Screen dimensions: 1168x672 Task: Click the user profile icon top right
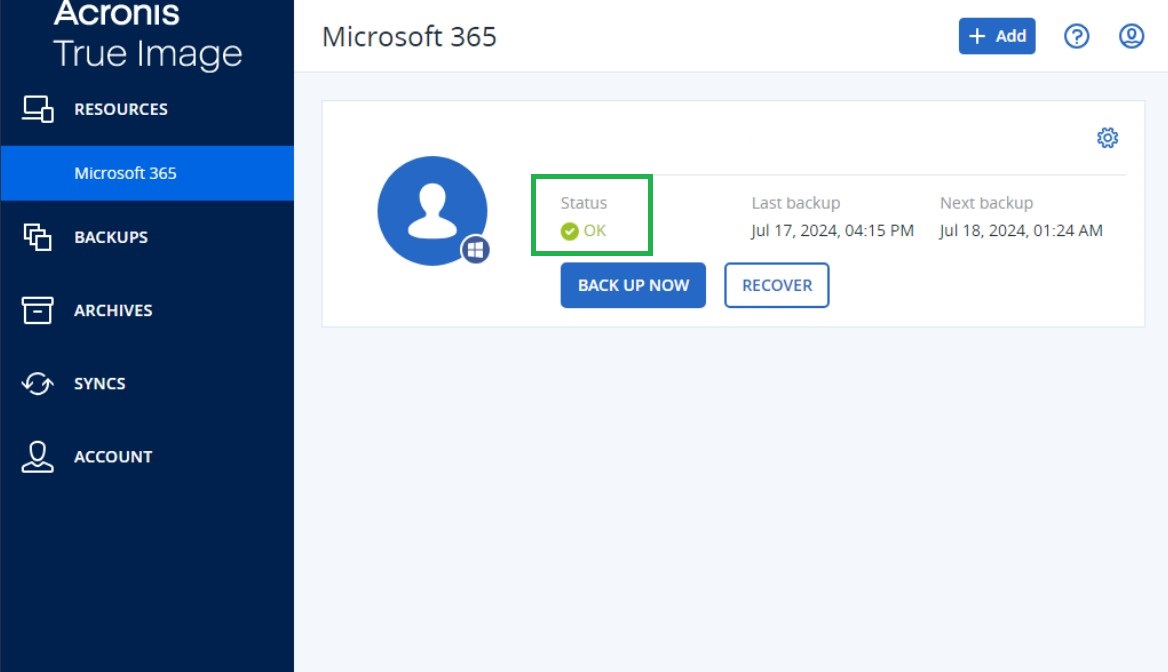tap(1131, 36)
